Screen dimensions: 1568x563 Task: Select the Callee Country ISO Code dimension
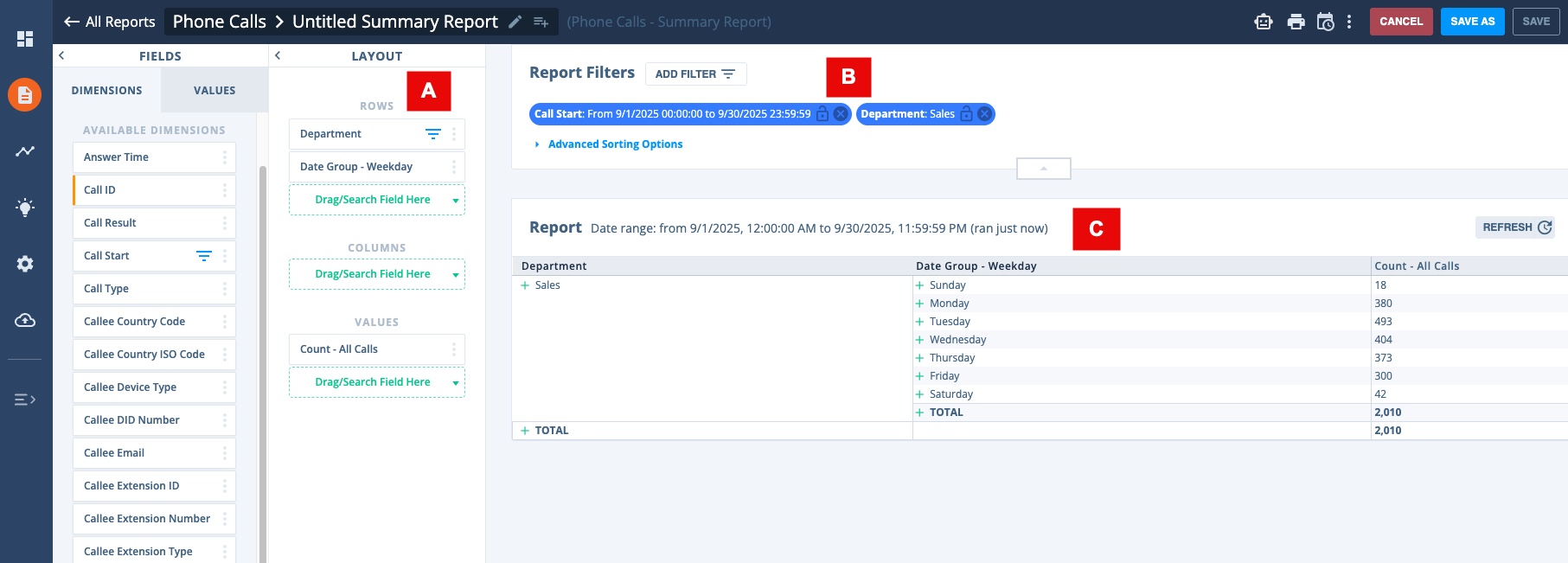[x=154, y=355]
